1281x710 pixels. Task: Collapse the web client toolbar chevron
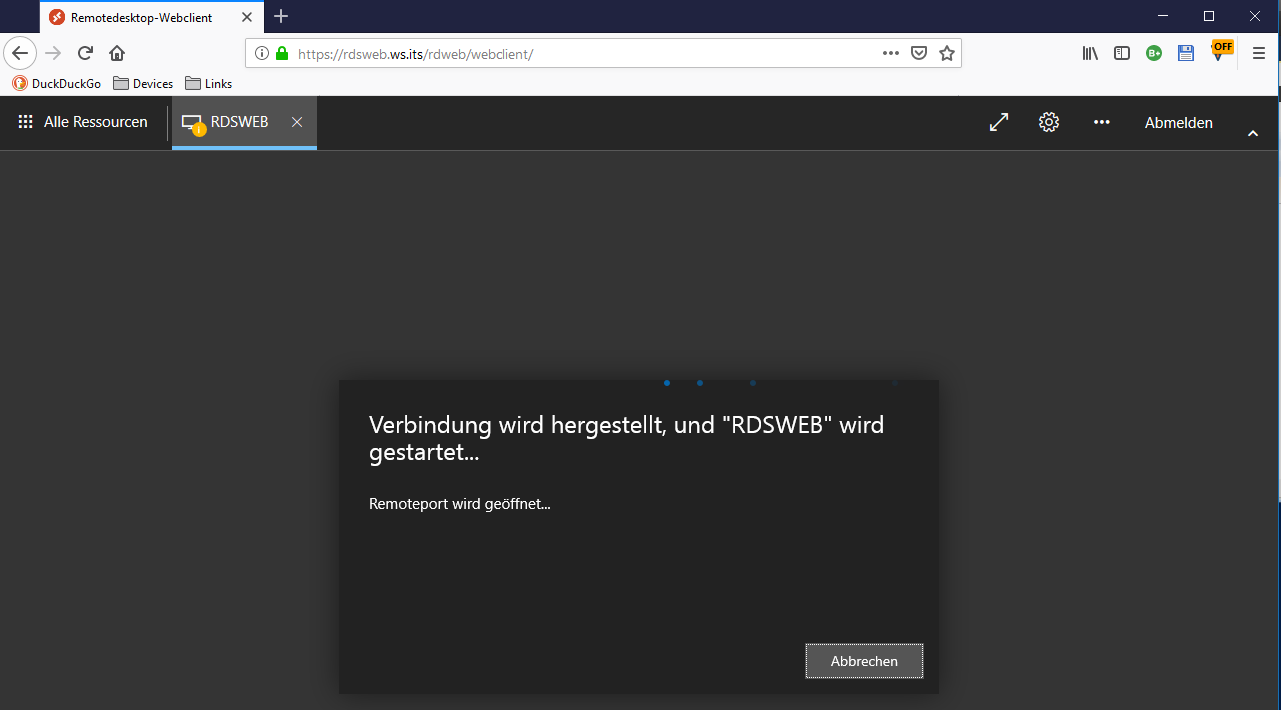tap(1253, 134)
